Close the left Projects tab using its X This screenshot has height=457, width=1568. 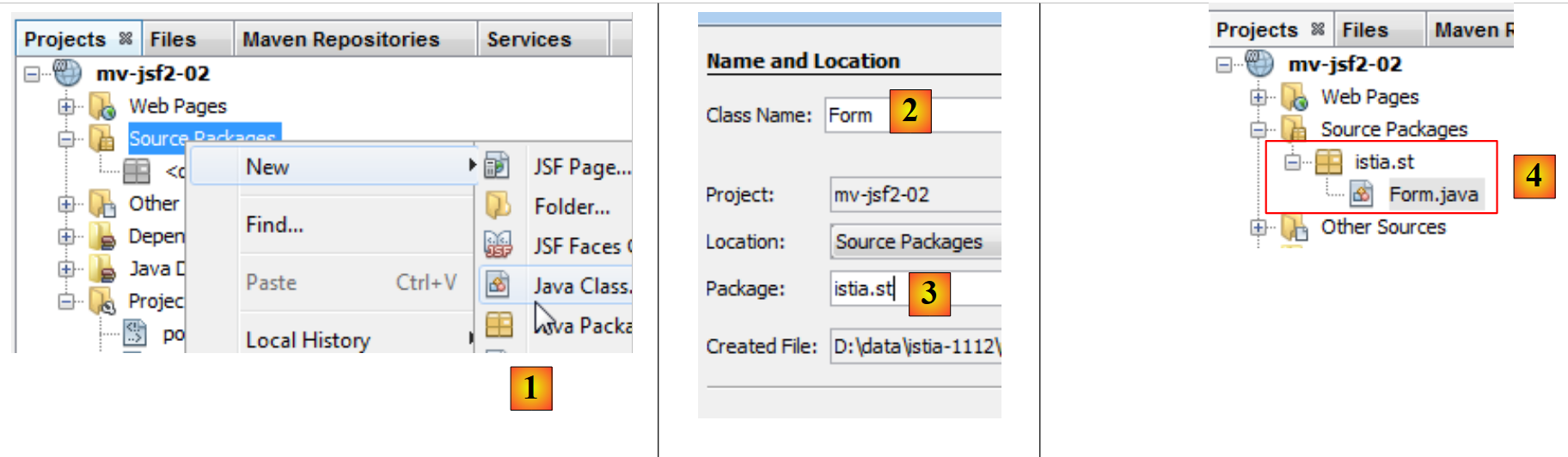126,39
